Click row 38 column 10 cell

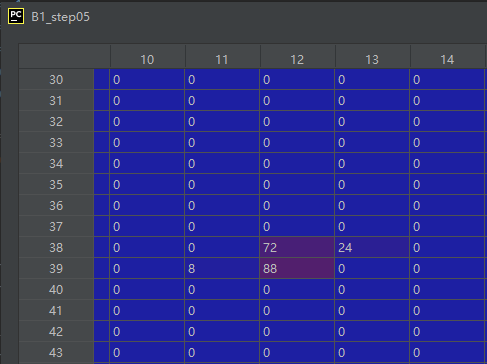[147, 247]
